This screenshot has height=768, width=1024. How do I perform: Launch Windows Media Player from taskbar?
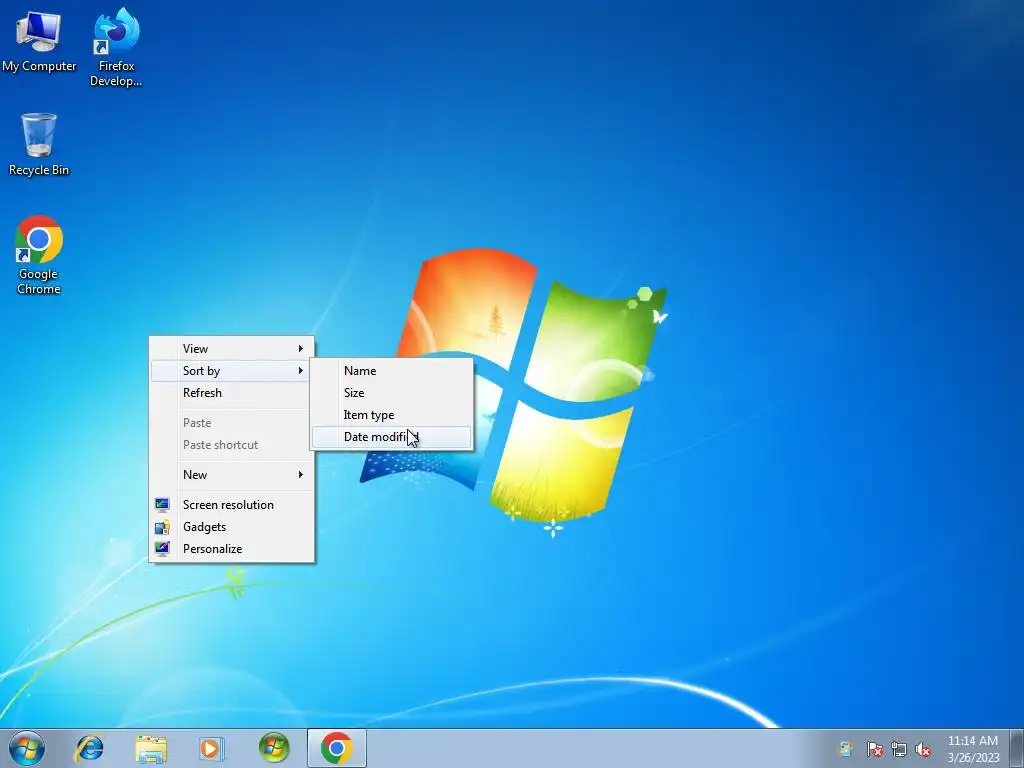click(x=212, y=748)
